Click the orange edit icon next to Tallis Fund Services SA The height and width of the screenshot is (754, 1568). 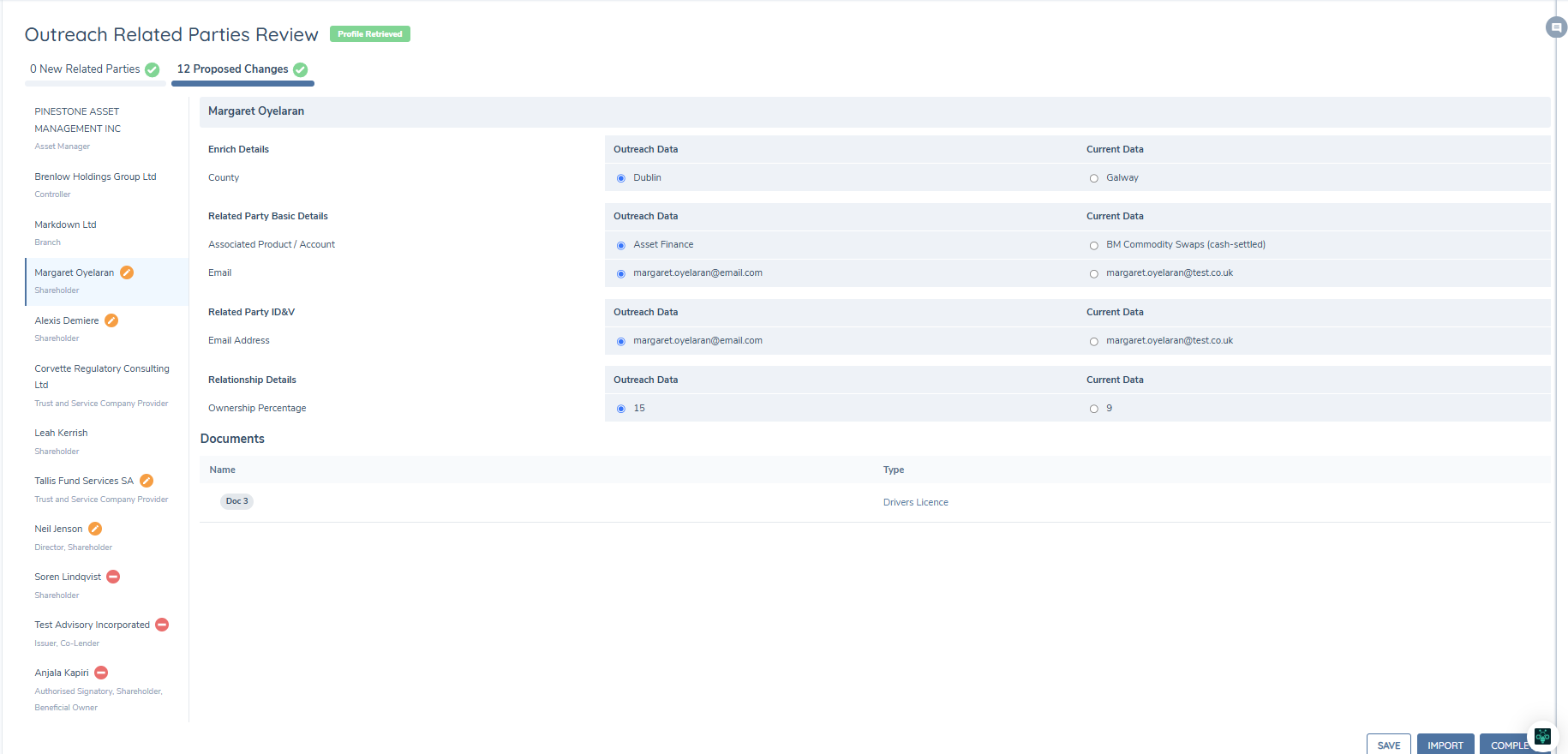click(x=147, y=481)
